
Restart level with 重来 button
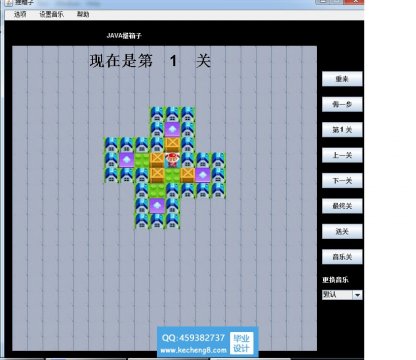342,79
